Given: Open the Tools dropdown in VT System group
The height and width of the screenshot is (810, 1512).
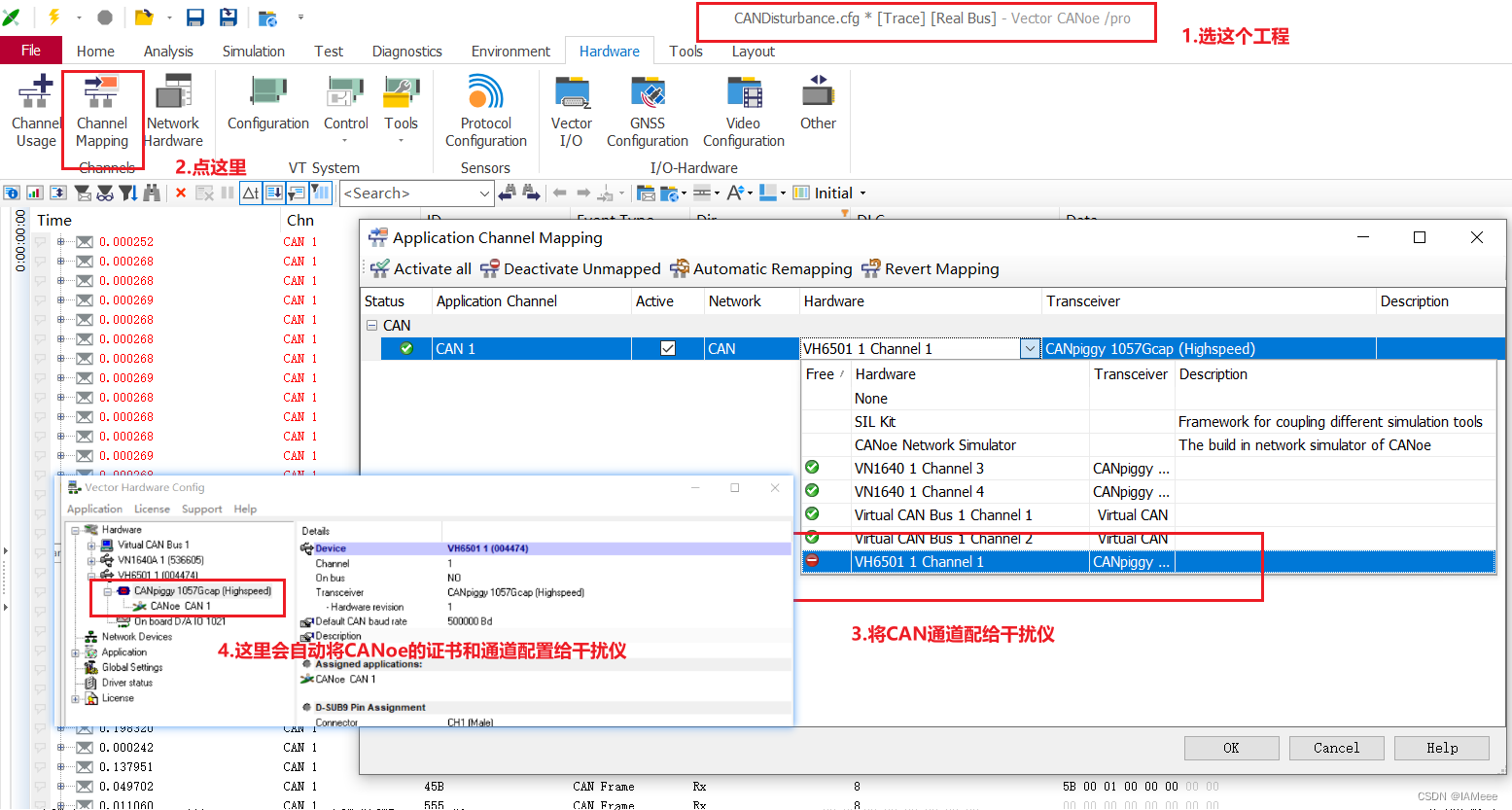Looking at the screenshot, I should 401,109.
